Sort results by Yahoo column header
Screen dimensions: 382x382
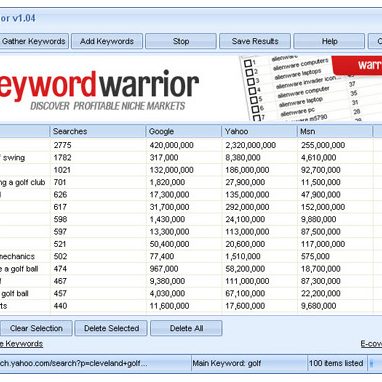[x=259, y=131]
